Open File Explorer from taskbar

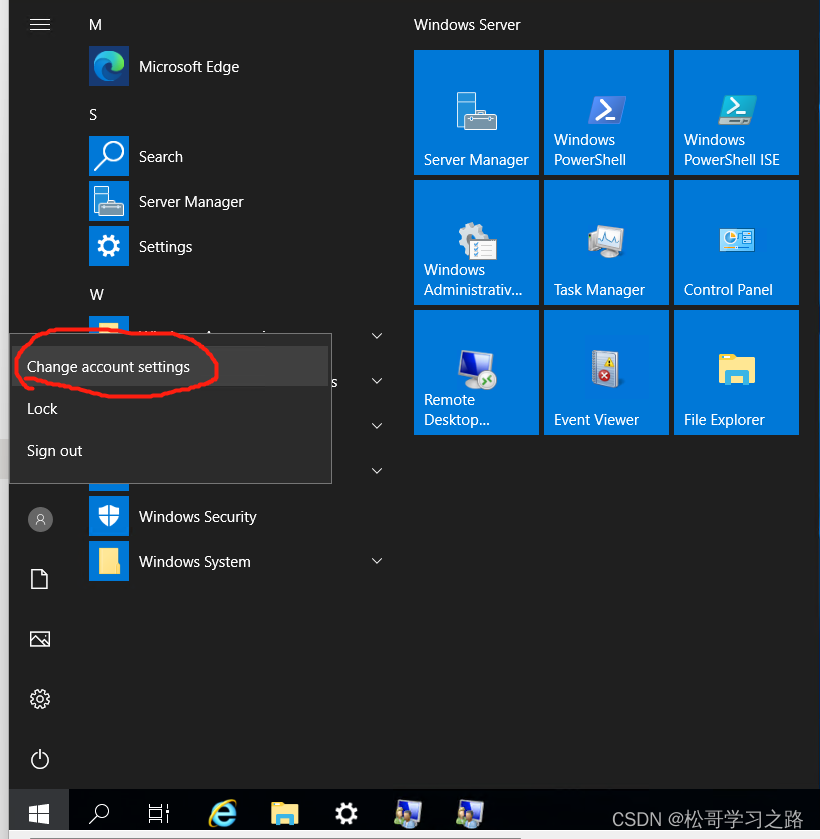(284, 813)
